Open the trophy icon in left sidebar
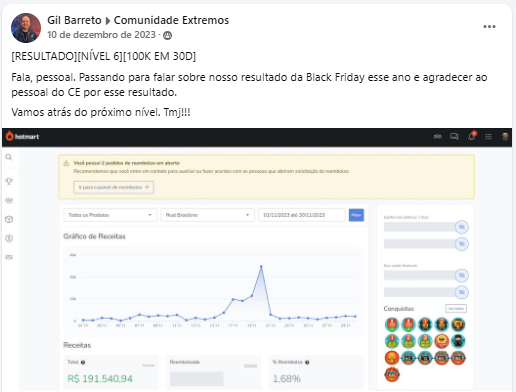The width and height of the screenshot is (516, 392). click(9, 181)
